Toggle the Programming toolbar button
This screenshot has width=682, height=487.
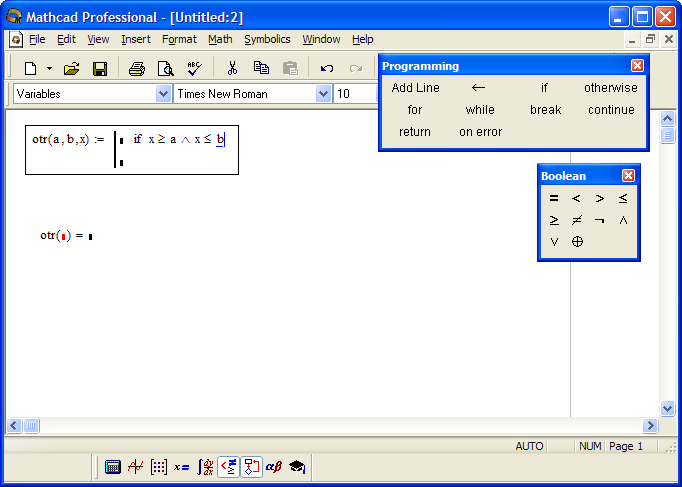pyautogui.click(x=251, y=466)
